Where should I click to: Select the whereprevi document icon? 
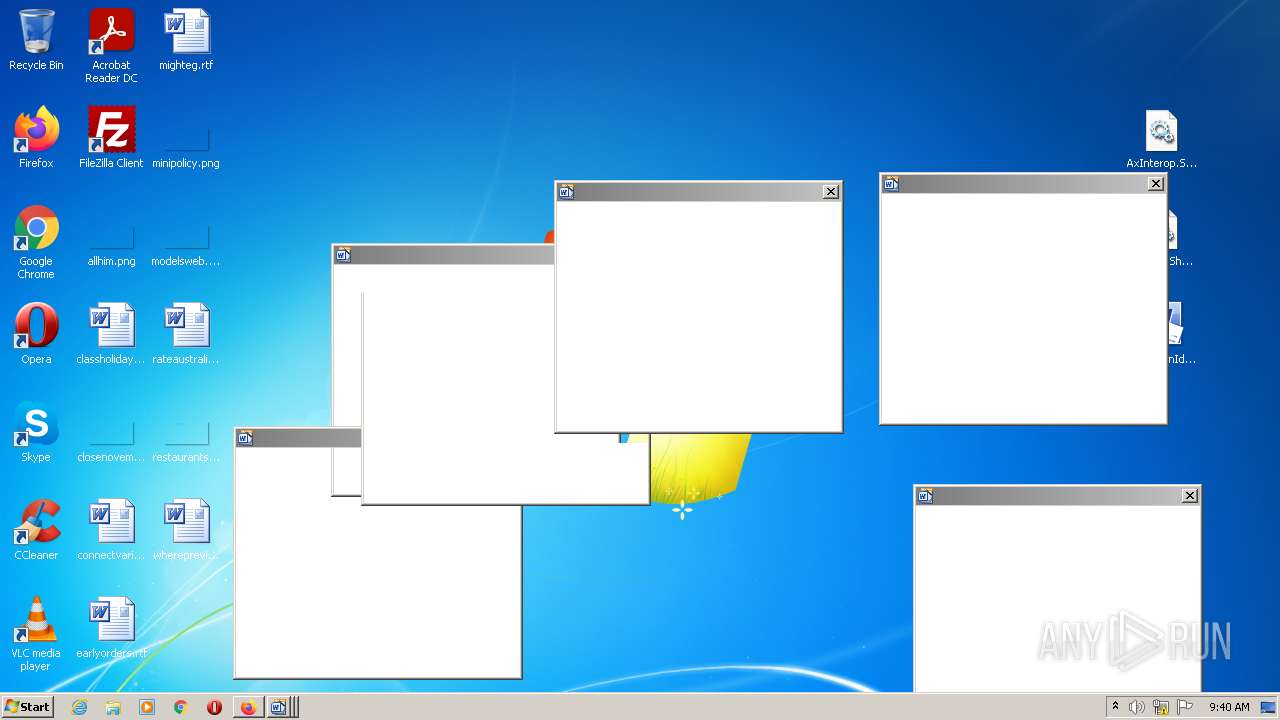click(186, 530)
